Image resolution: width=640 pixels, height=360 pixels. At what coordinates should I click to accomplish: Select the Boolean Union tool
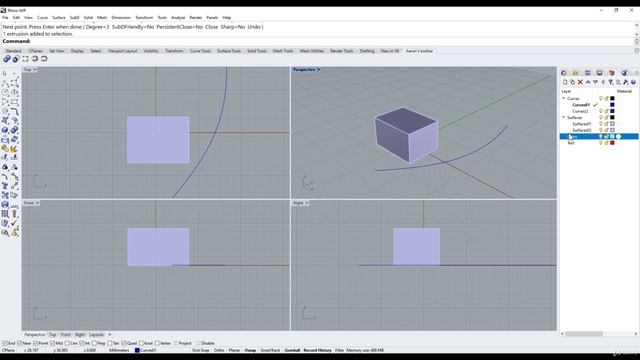point(14,130)
